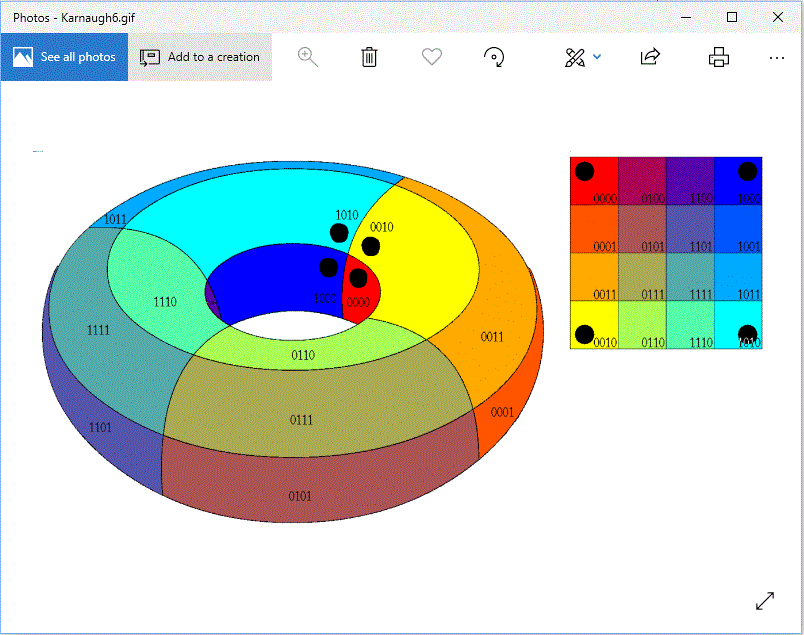Click the 0011 label on the orange torus region
The image size is (804, 635).
[492, 336]
